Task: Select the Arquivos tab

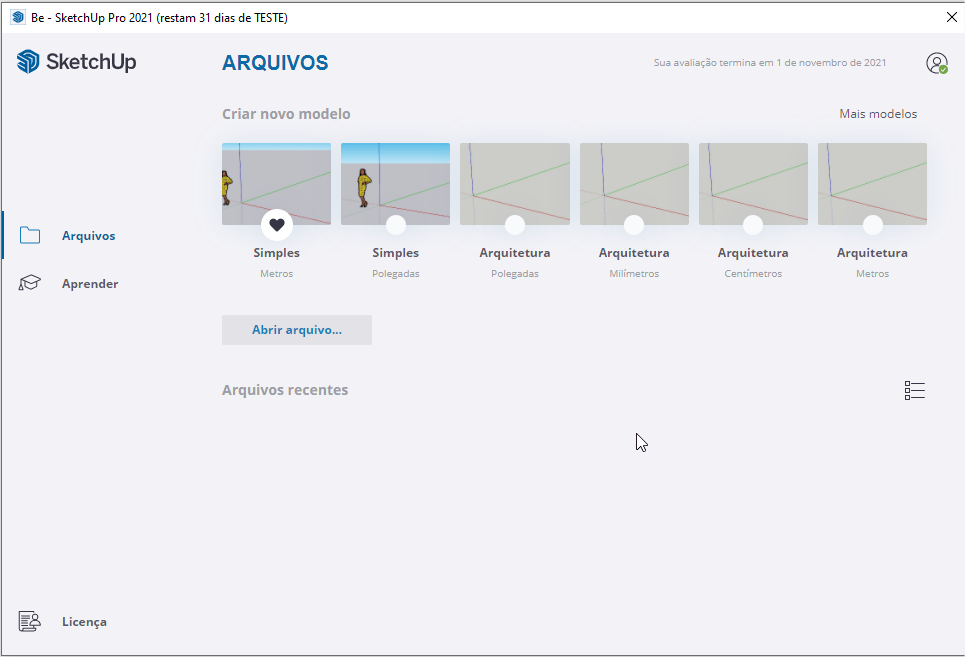Action: [x=88, y=236]
